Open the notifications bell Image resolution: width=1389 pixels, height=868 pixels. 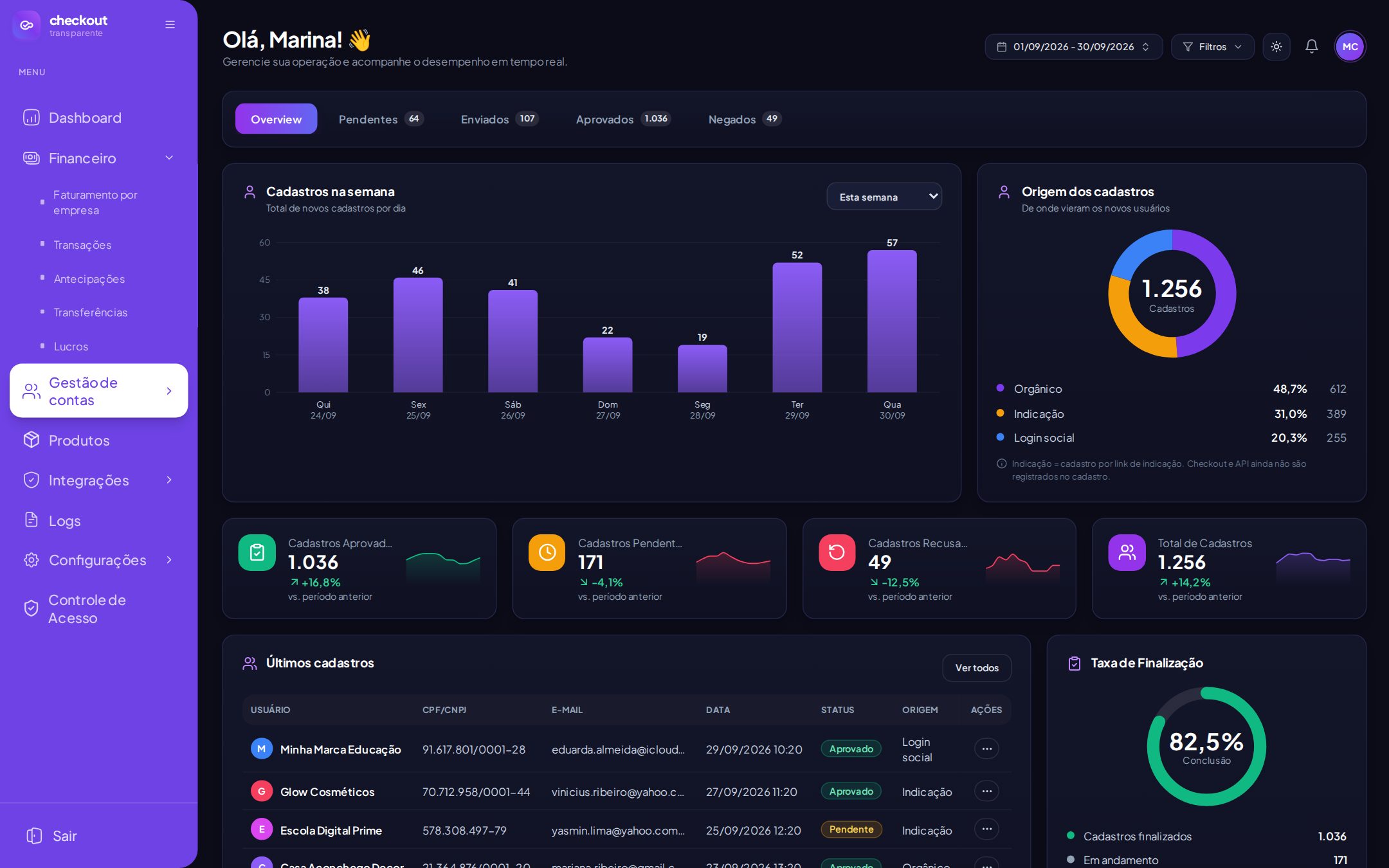point(1311,47)
